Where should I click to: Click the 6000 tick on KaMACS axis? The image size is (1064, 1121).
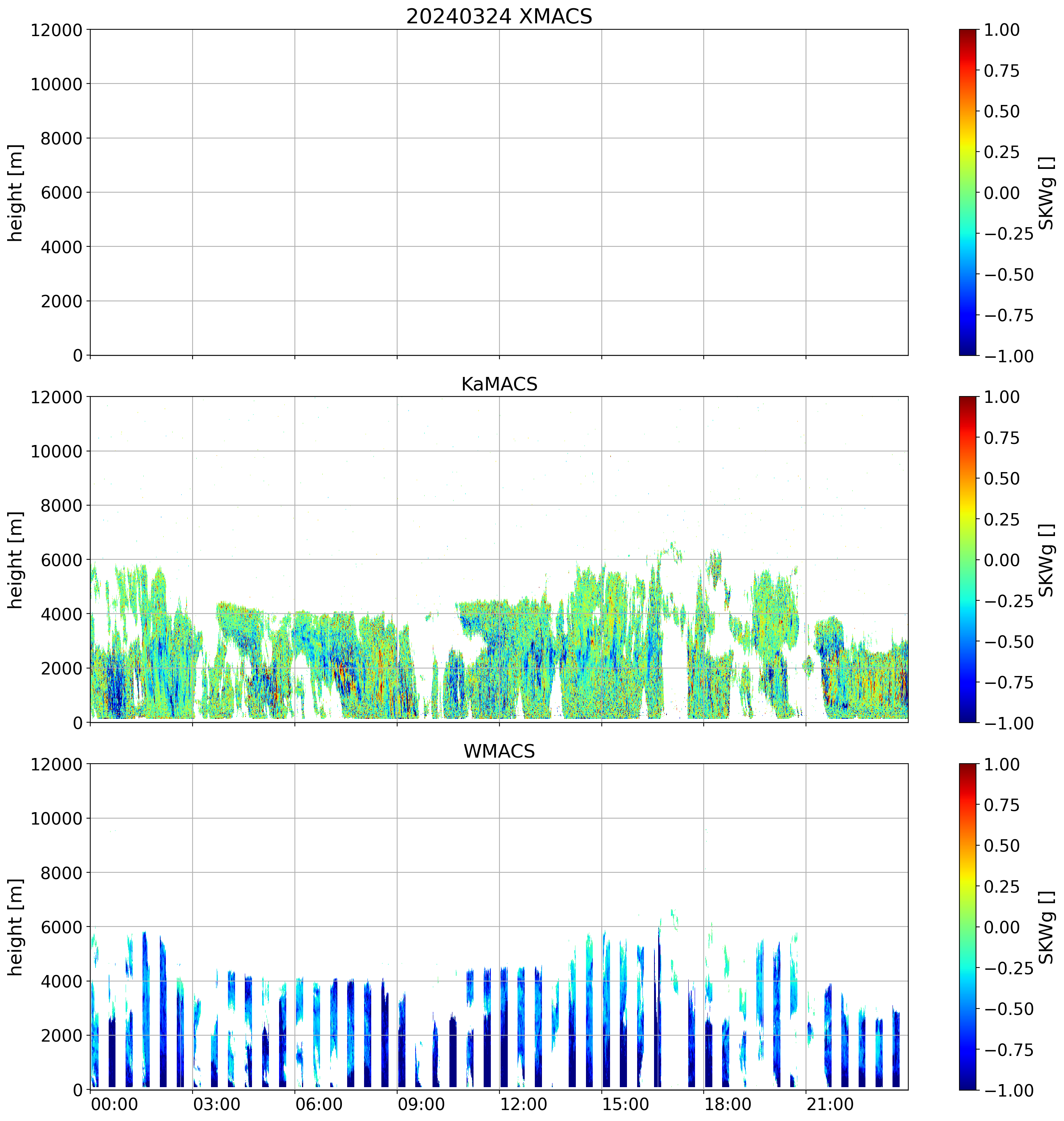[61, 559]
